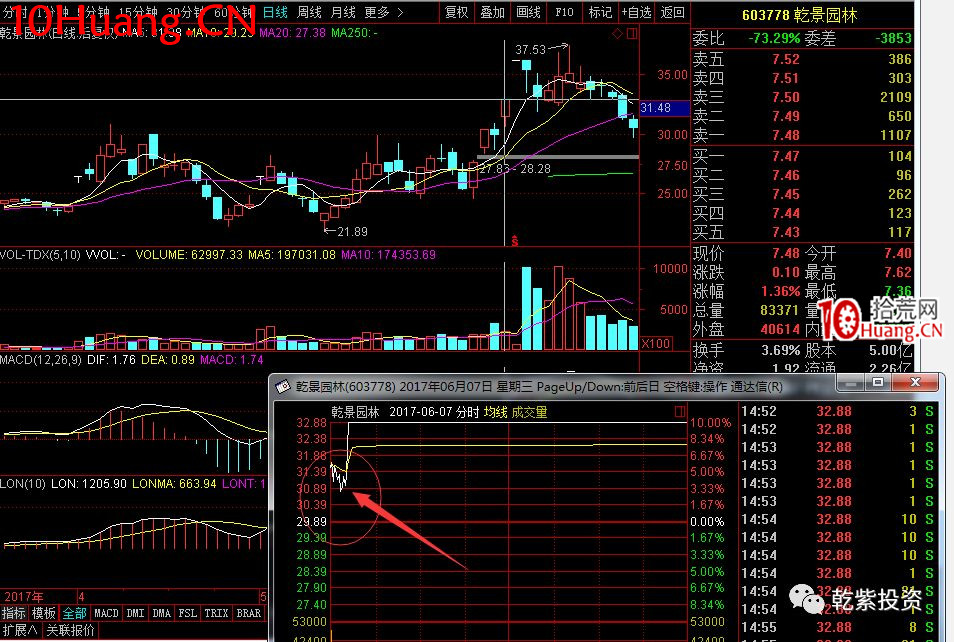Viewport: 954px width, 642px height.
Task: Switch to the 日线 daily chart period
Action: click(275, 12)
